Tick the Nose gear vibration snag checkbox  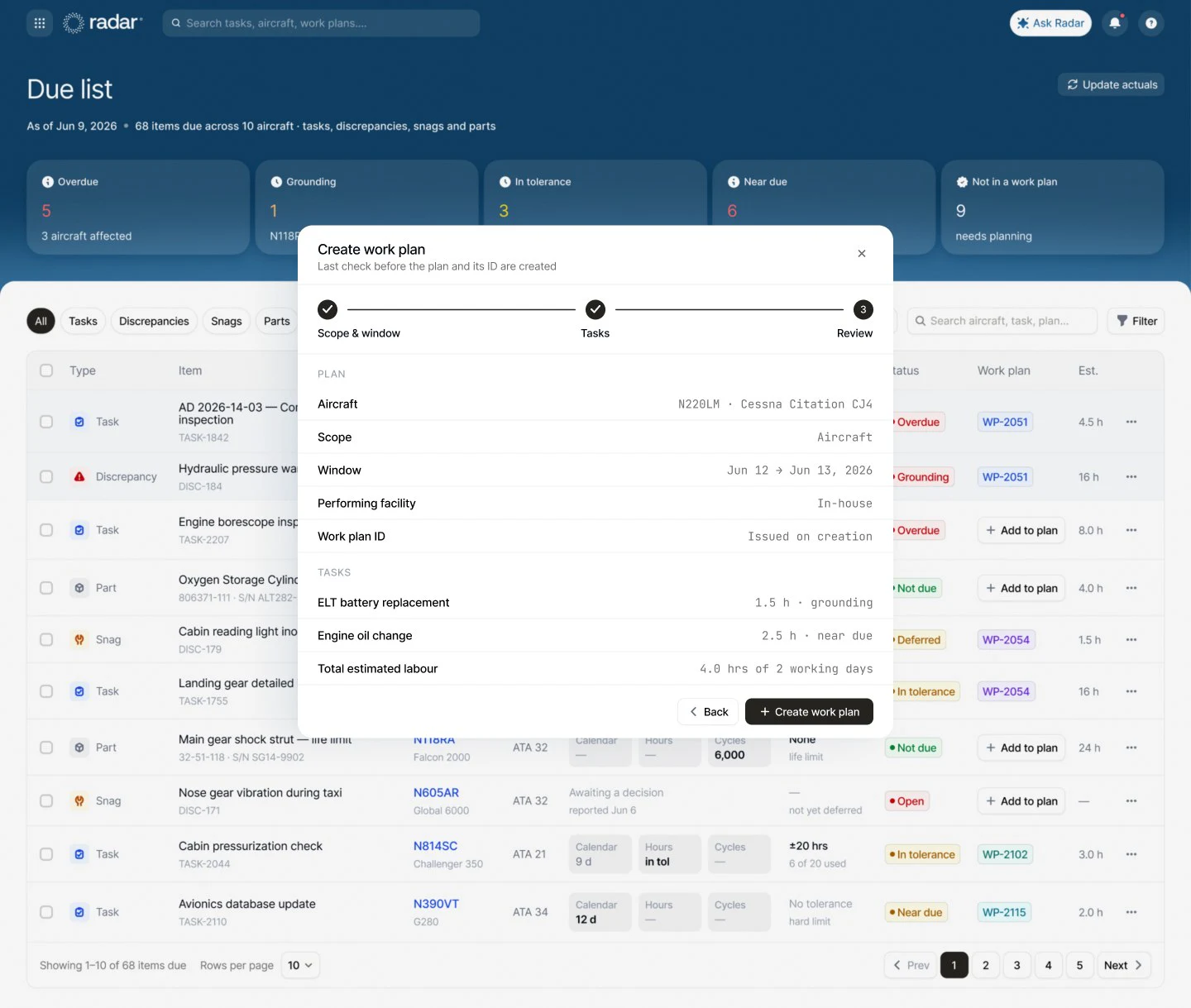tap(46, 800)
